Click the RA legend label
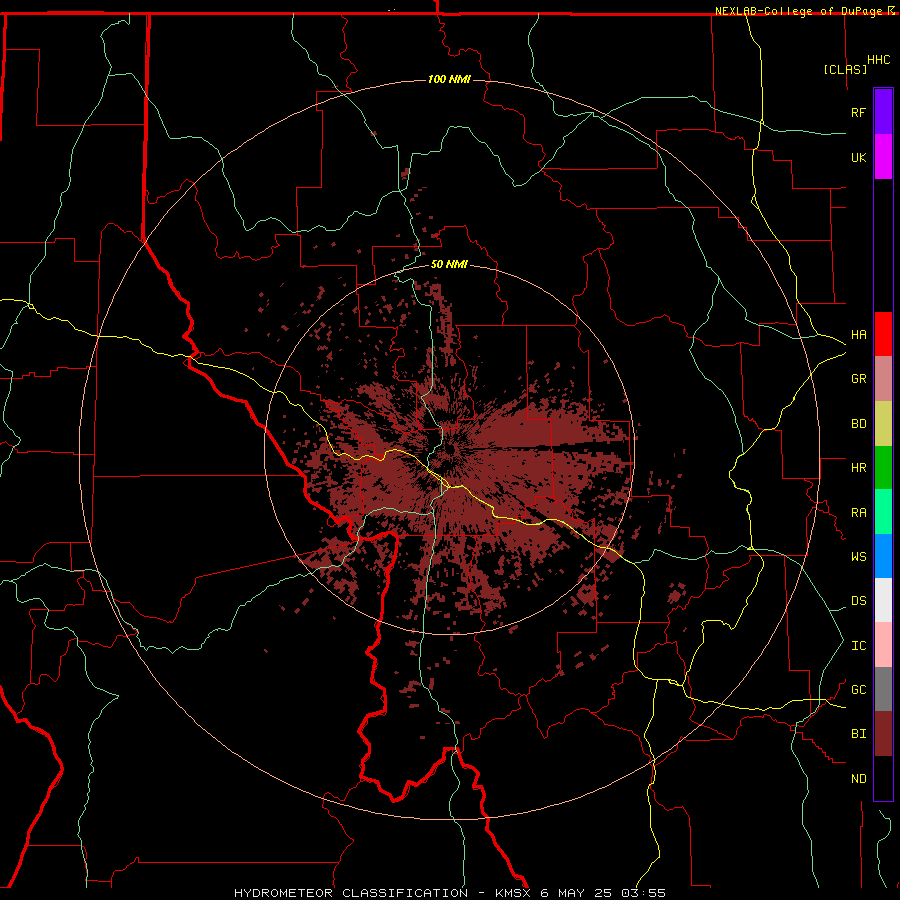This screenshot has width=900, height=900. pyautogui.click(x=858, y=513)
